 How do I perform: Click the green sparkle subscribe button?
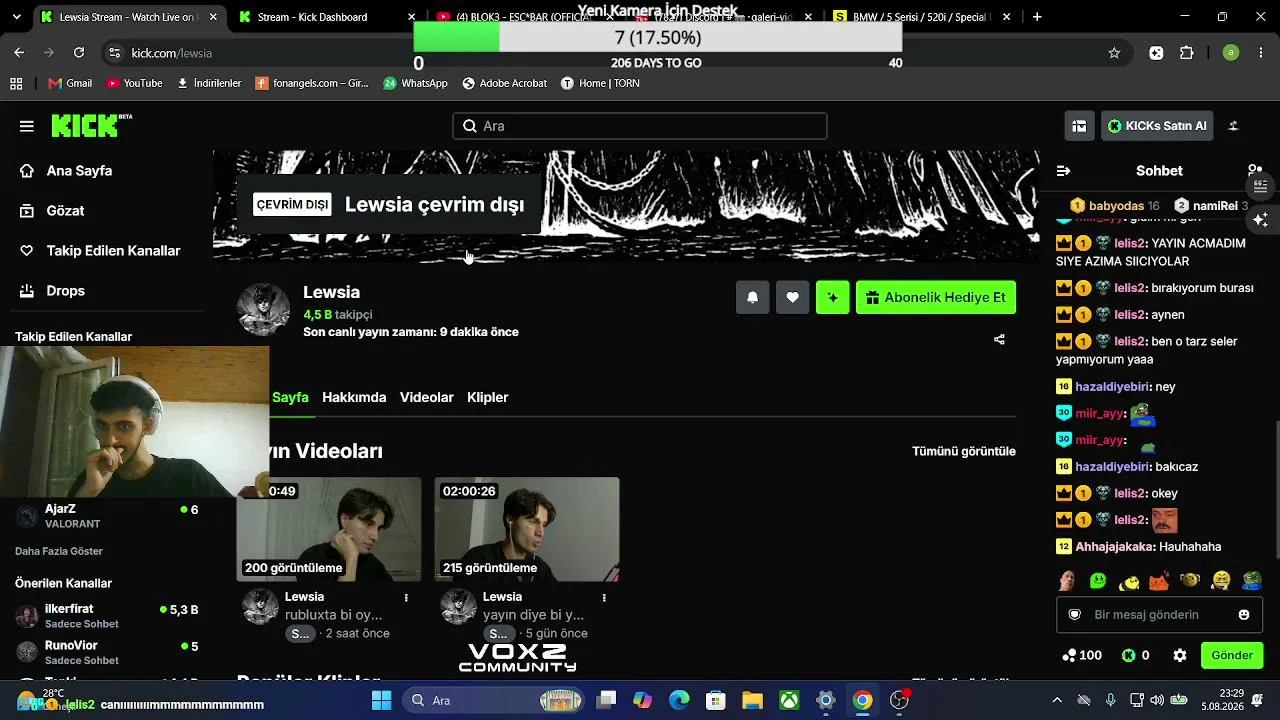coord(833,297)
